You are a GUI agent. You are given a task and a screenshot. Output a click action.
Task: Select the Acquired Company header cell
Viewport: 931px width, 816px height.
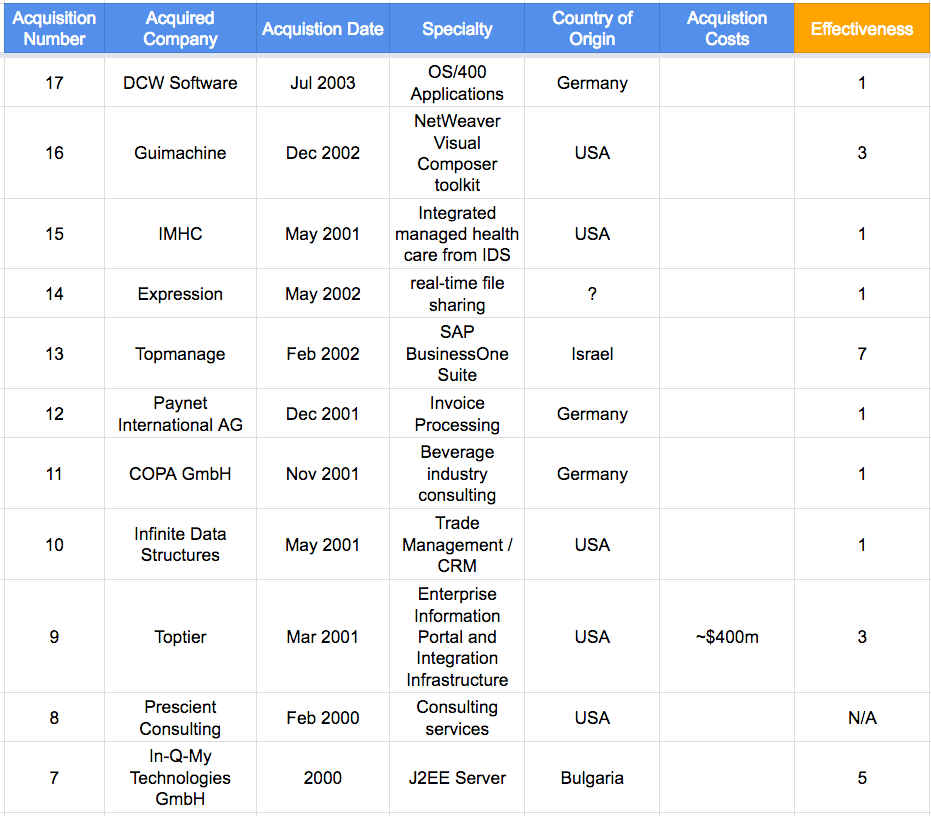[x=180, y=29]
